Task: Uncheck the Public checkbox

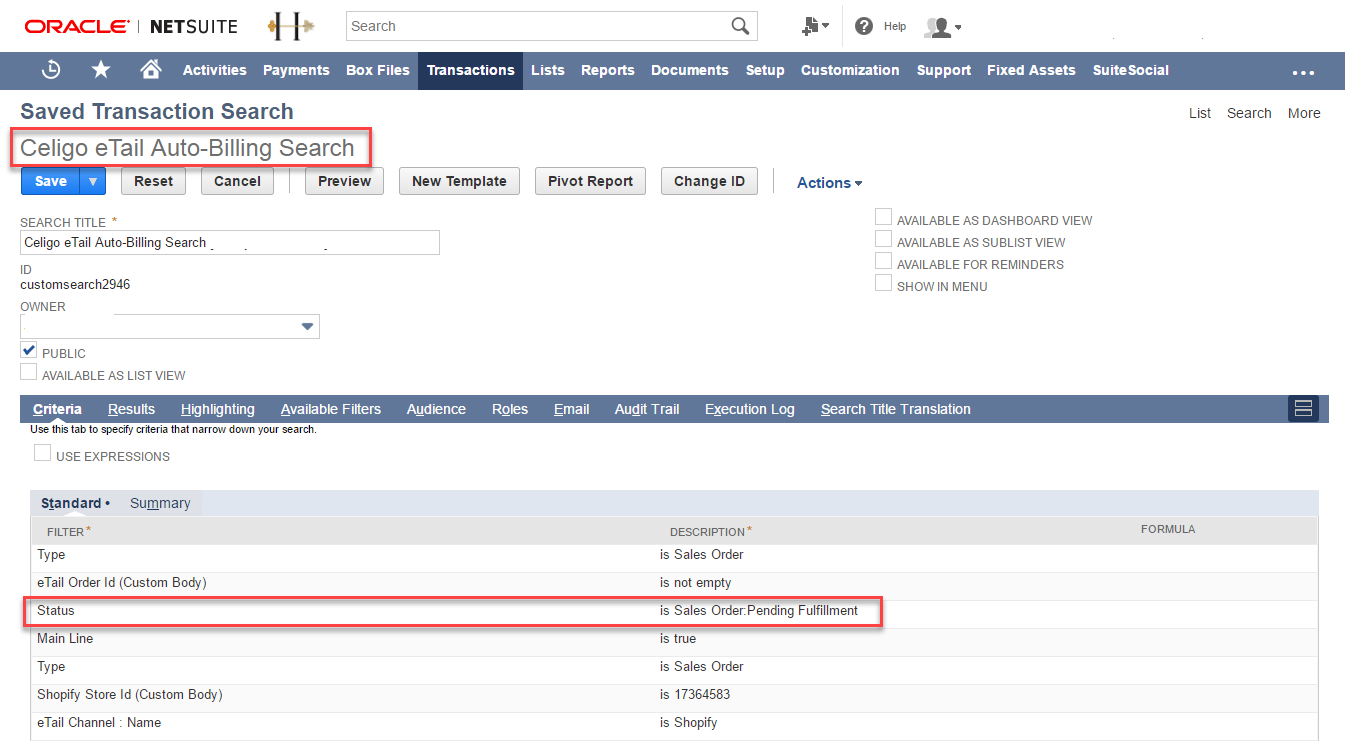Action: click(28, 351)
